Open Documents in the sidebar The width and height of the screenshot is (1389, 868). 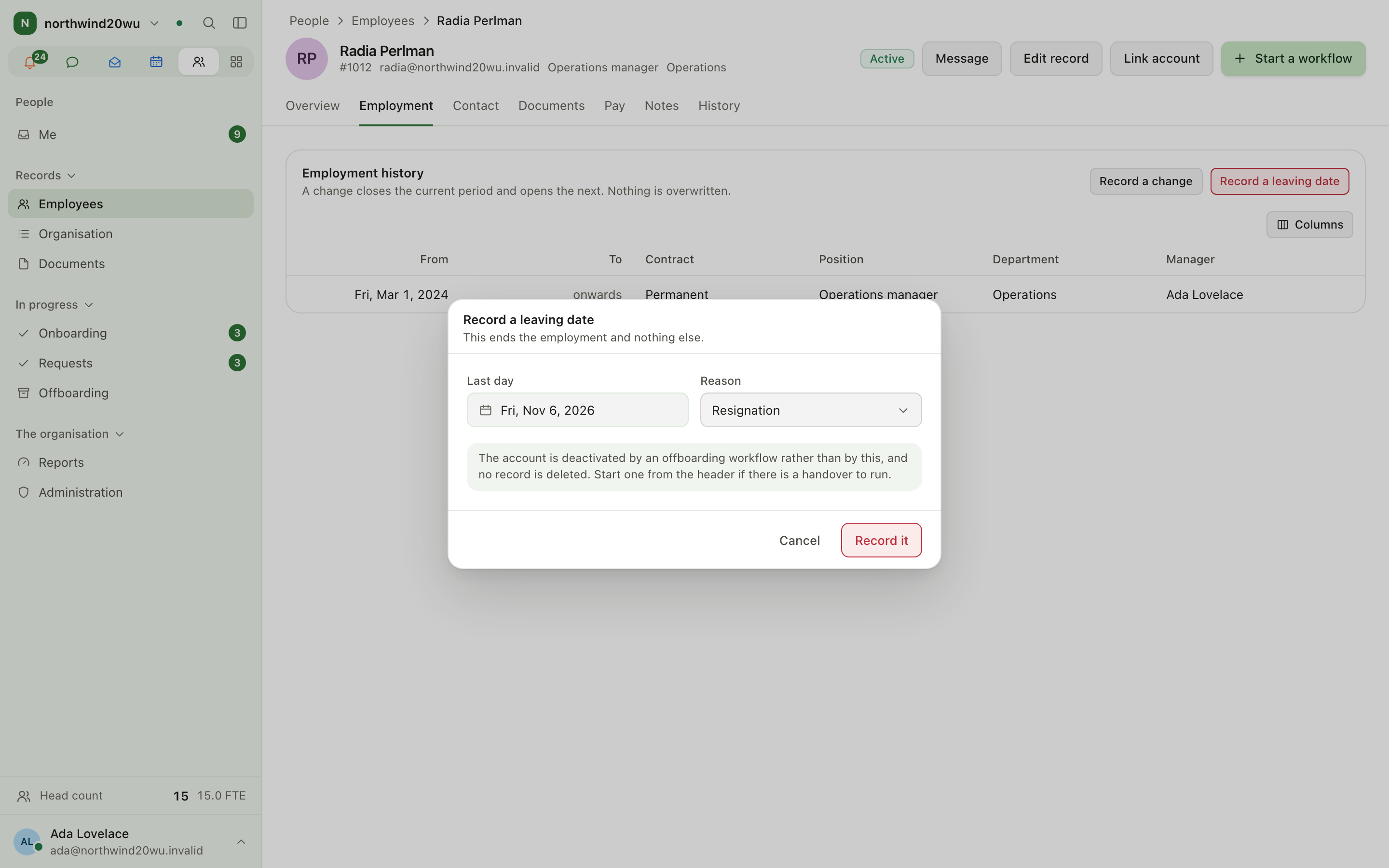click(x=130, y=263)
